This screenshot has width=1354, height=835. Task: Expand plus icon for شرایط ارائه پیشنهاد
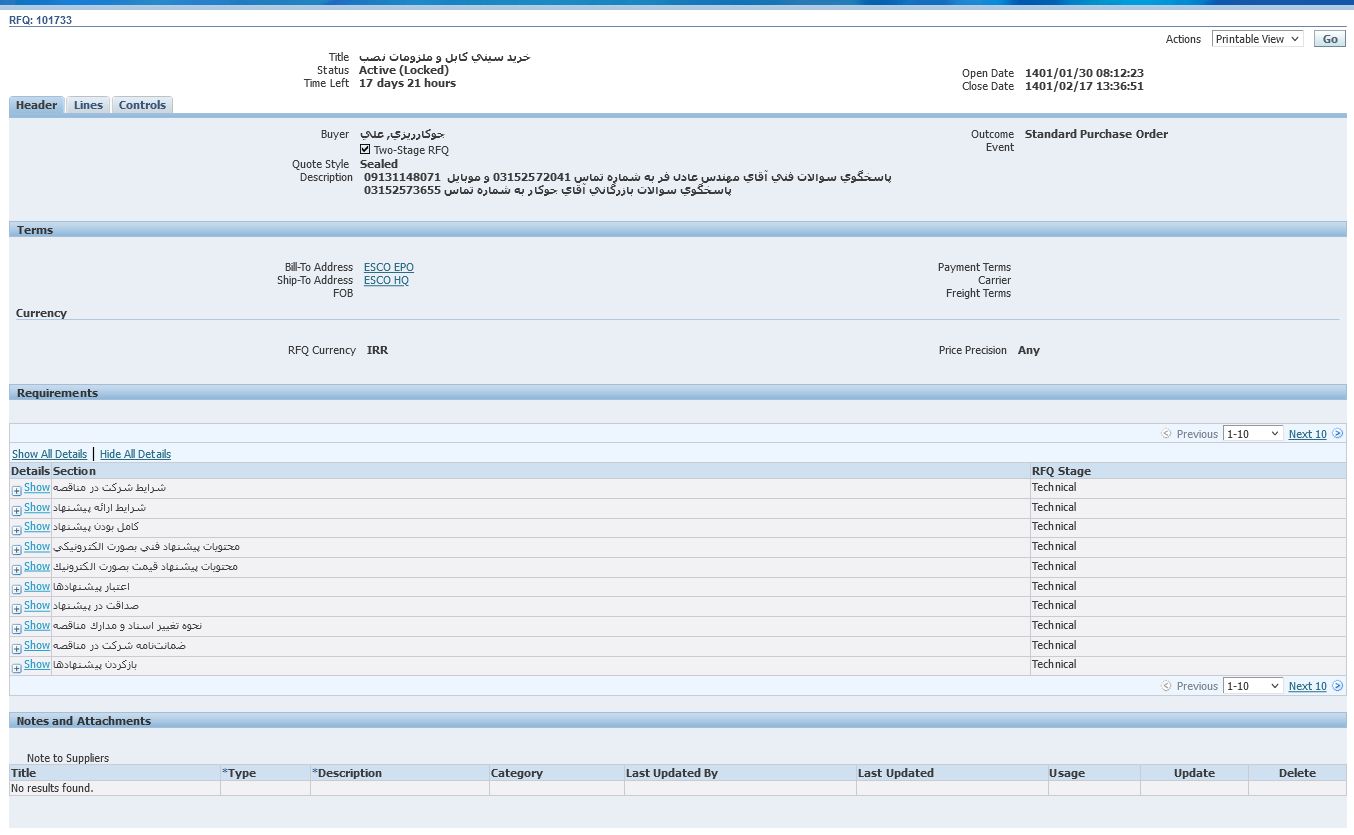(x=16, y=511)
